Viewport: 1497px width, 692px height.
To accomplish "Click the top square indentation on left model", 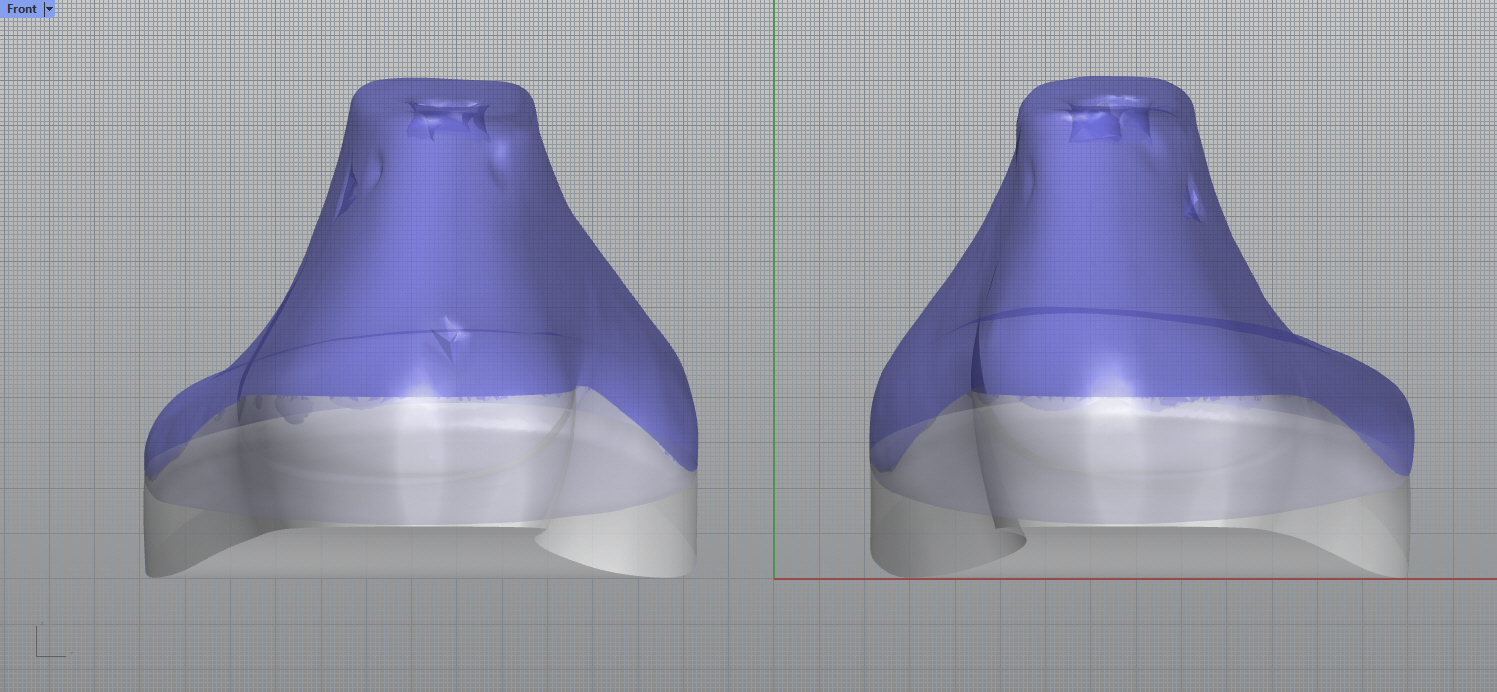I will (447, 120).
